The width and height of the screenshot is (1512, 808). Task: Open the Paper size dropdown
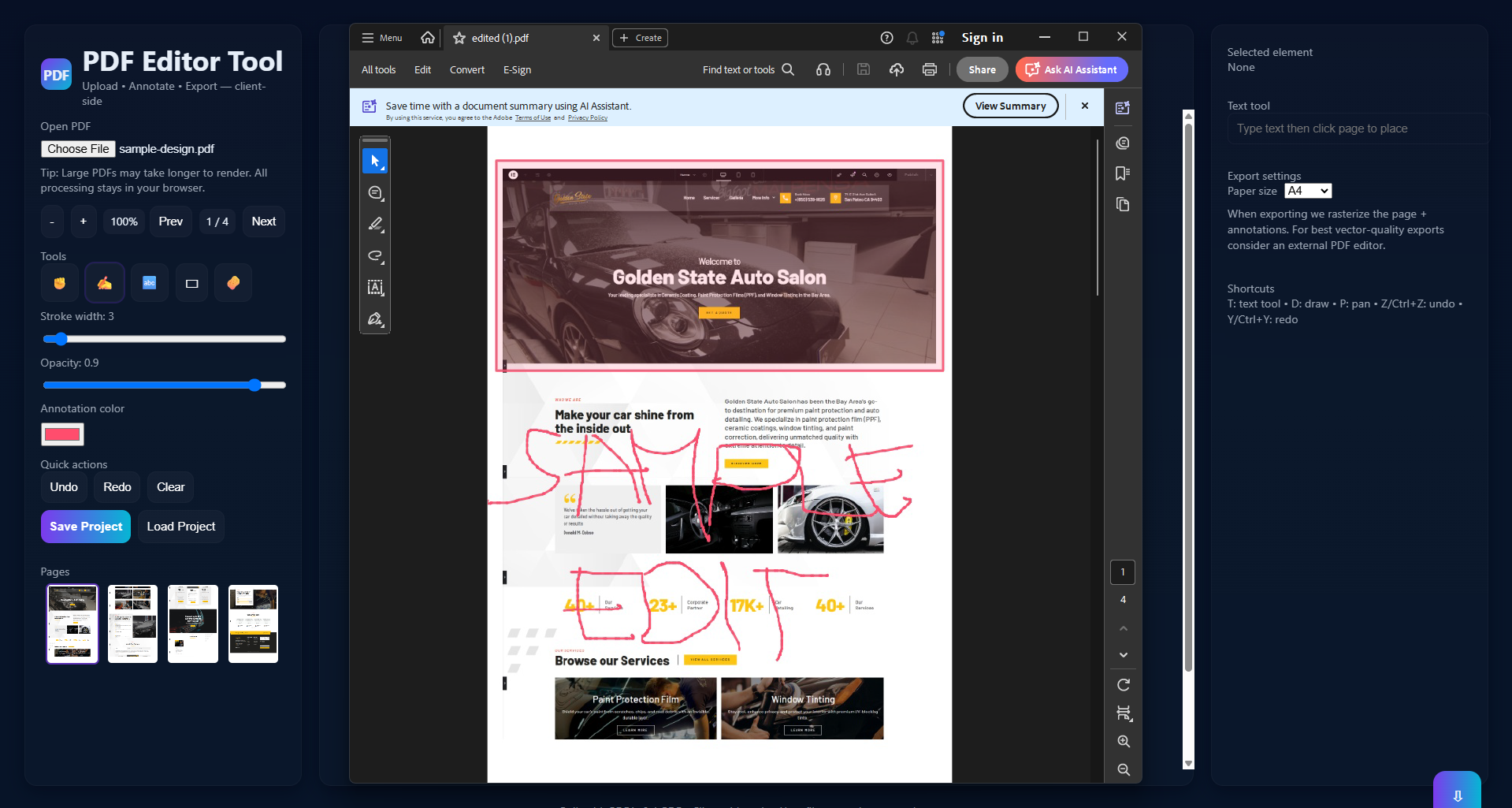pyautogui.click(x=1307, y=191)
